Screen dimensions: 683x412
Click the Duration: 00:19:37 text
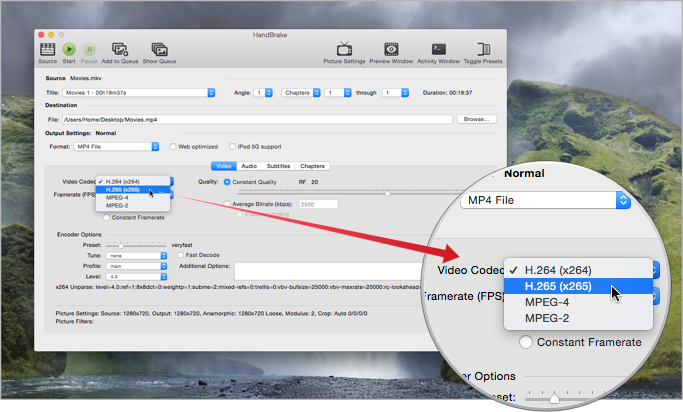click(447, 93)
